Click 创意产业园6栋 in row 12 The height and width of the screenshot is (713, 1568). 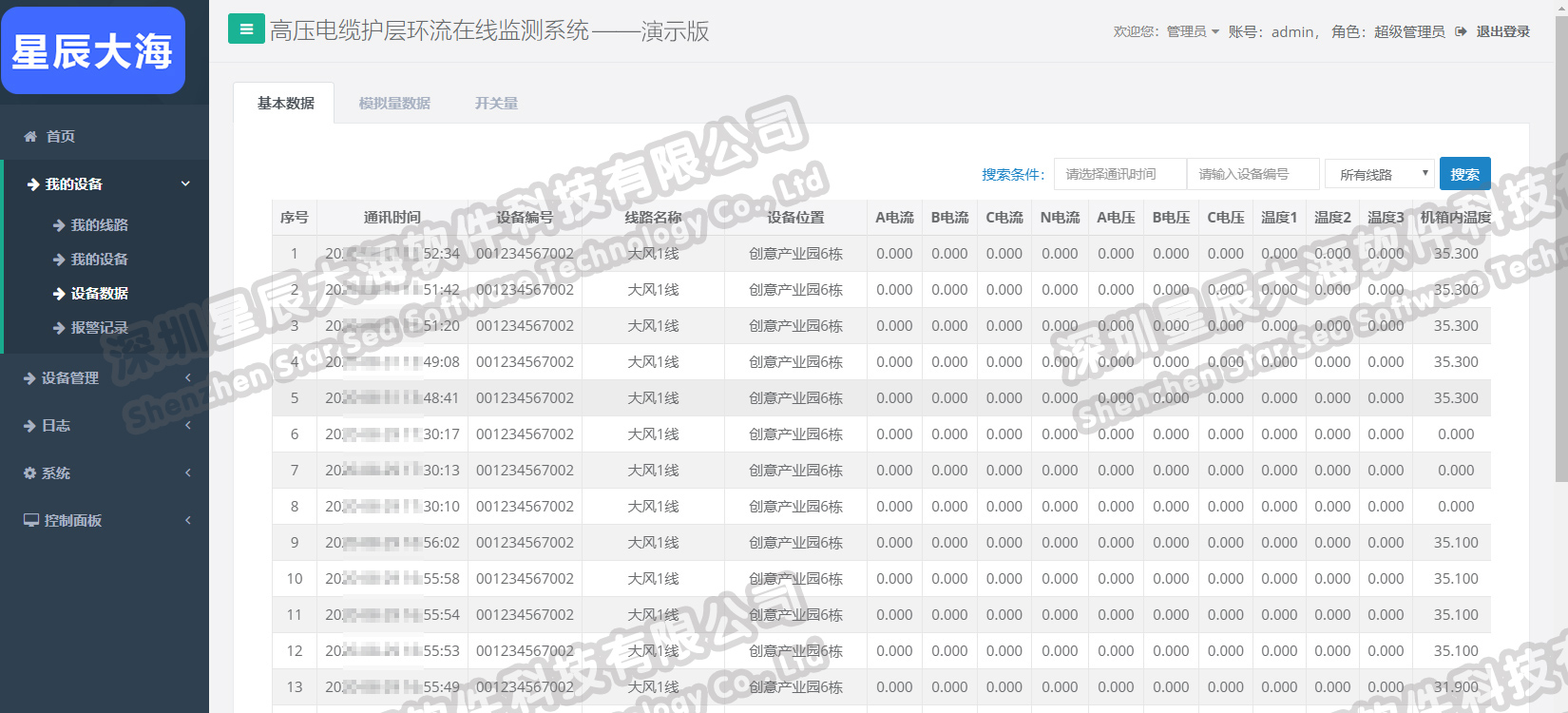(795, 651)
